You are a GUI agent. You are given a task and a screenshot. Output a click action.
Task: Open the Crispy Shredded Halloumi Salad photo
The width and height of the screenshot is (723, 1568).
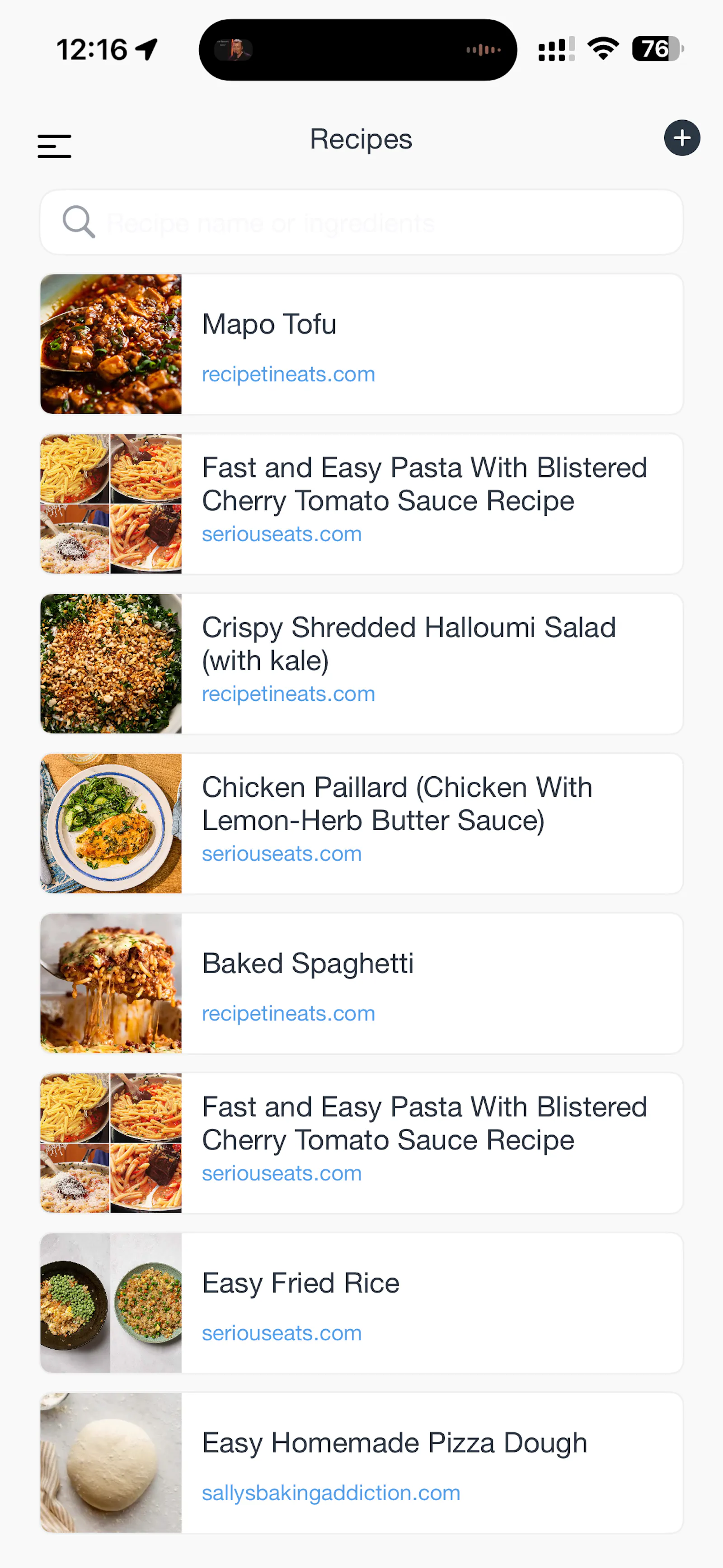[111, 663]
